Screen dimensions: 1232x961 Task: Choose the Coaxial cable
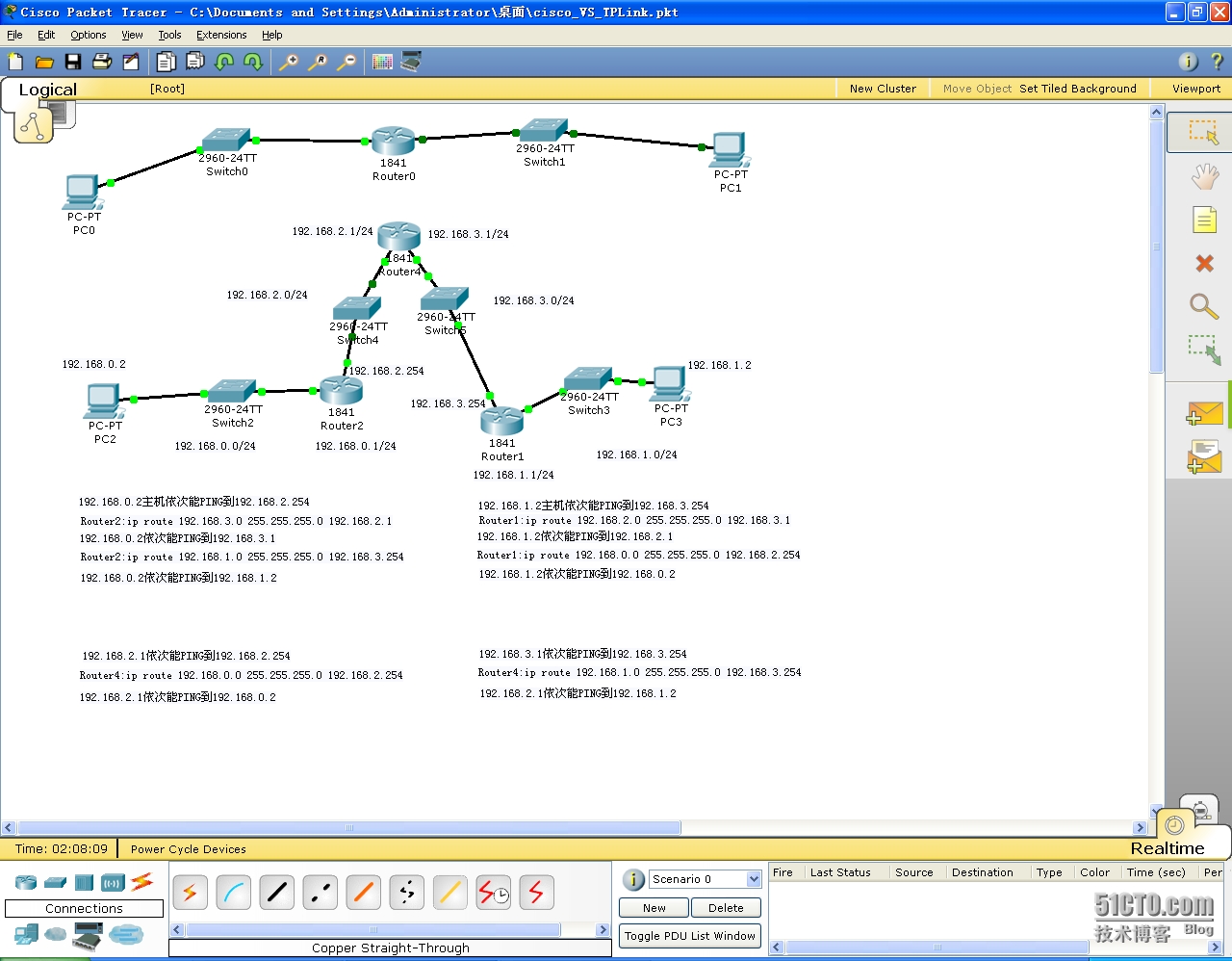(449, 893)
